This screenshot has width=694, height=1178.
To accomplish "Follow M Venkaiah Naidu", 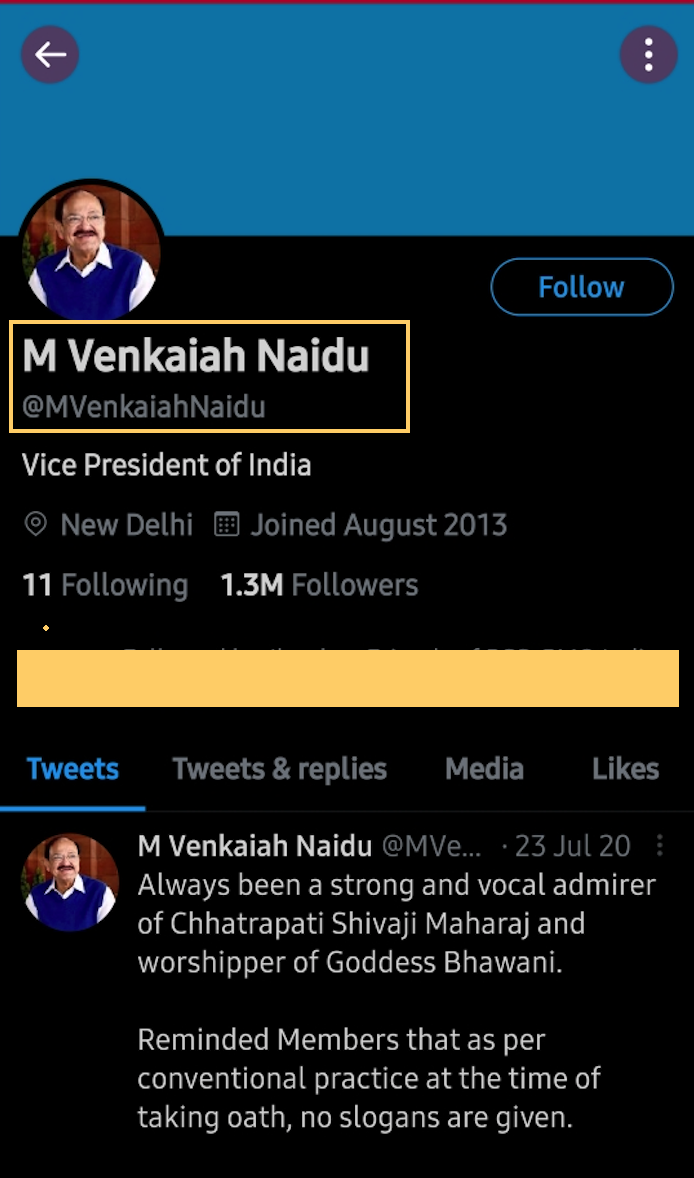I will point(581,288).
